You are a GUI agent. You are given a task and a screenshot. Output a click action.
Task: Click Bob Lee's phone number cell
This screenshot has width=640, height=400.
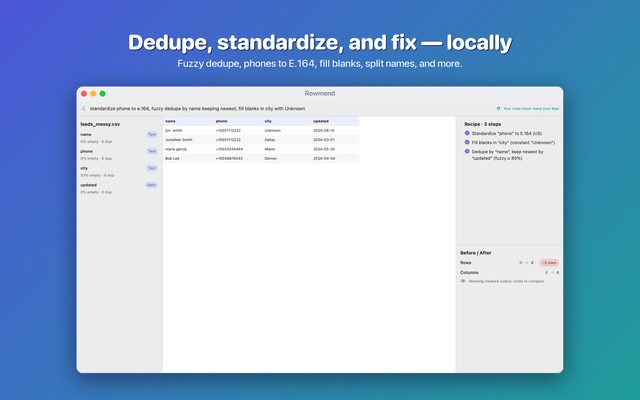(229, 158)
